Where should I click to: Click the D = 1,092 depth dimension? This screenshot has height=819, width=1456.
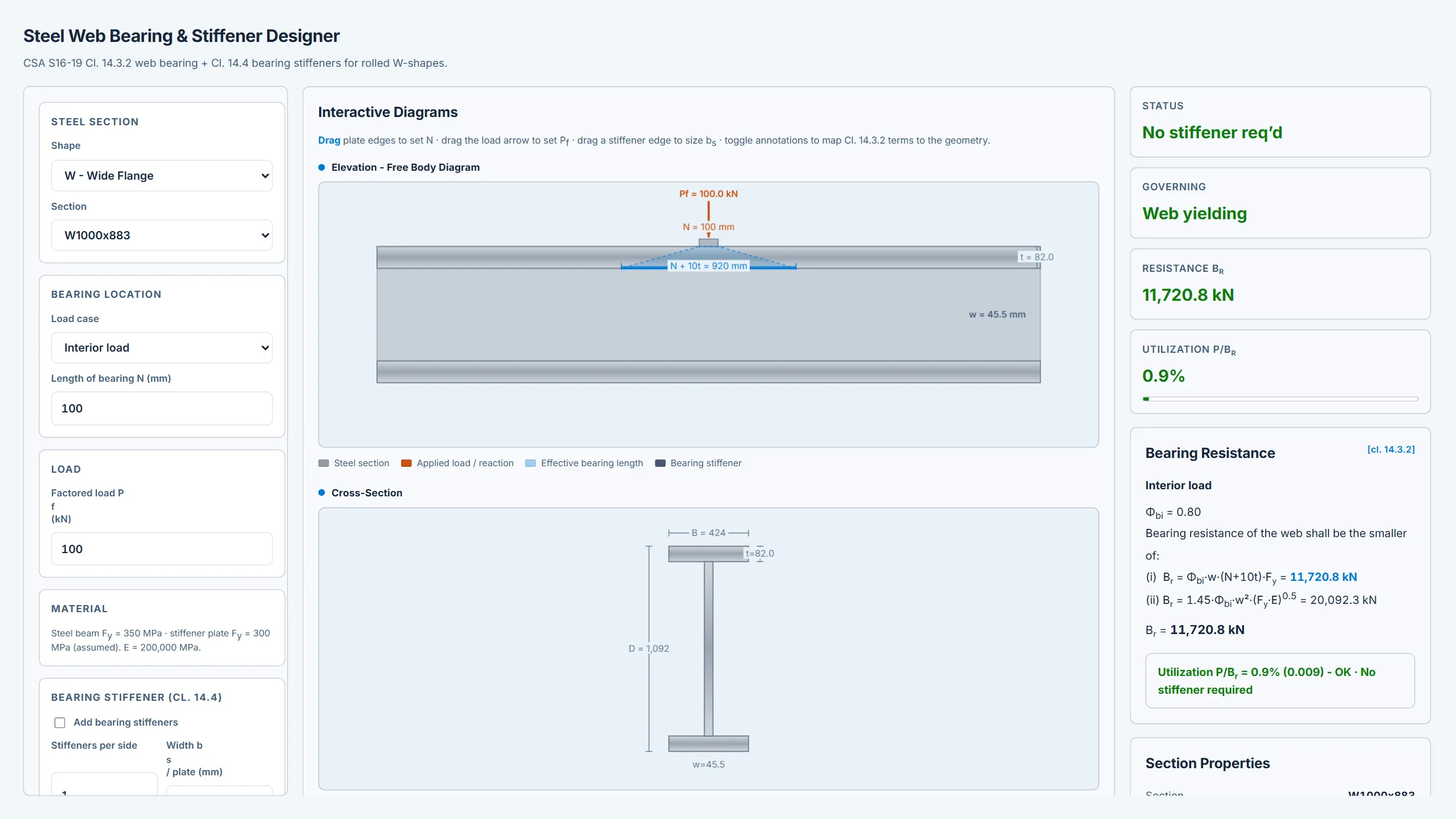click(x=649, y=648)
